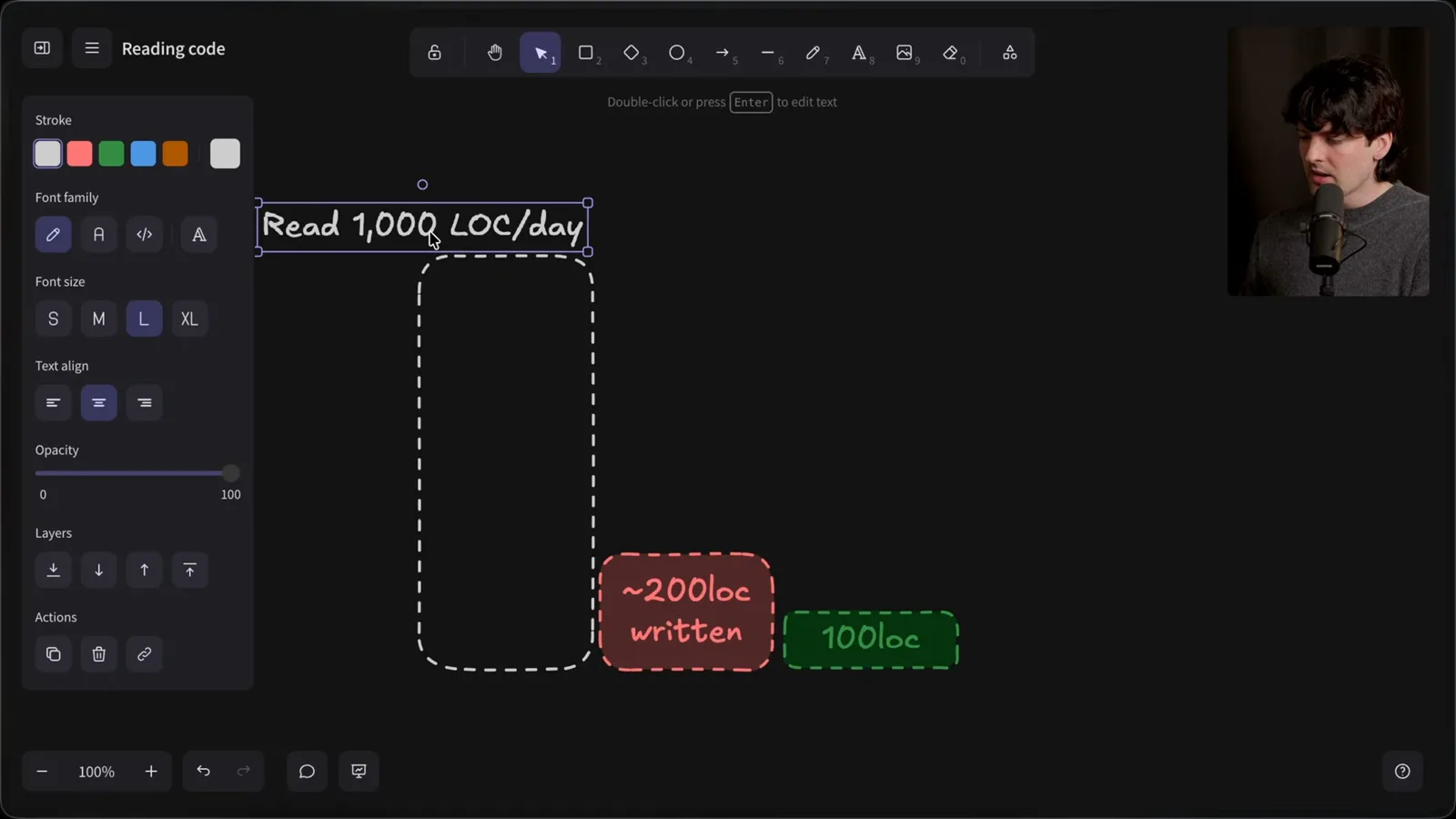1456x819 pixels.
Task: Undo the last action
Action: [x=203, y=772]
